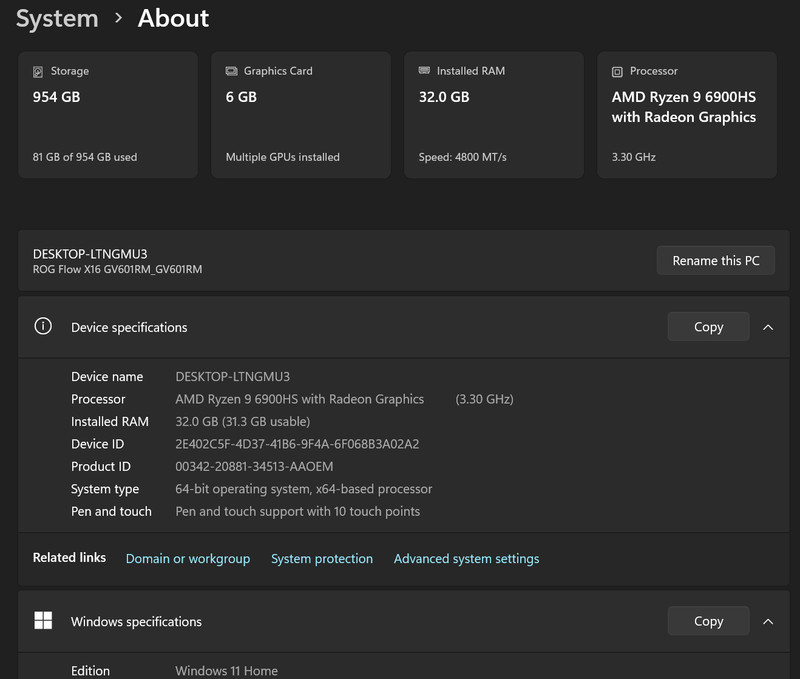
Task: Click the 'Device name' row label
Action: pos(107,376)
